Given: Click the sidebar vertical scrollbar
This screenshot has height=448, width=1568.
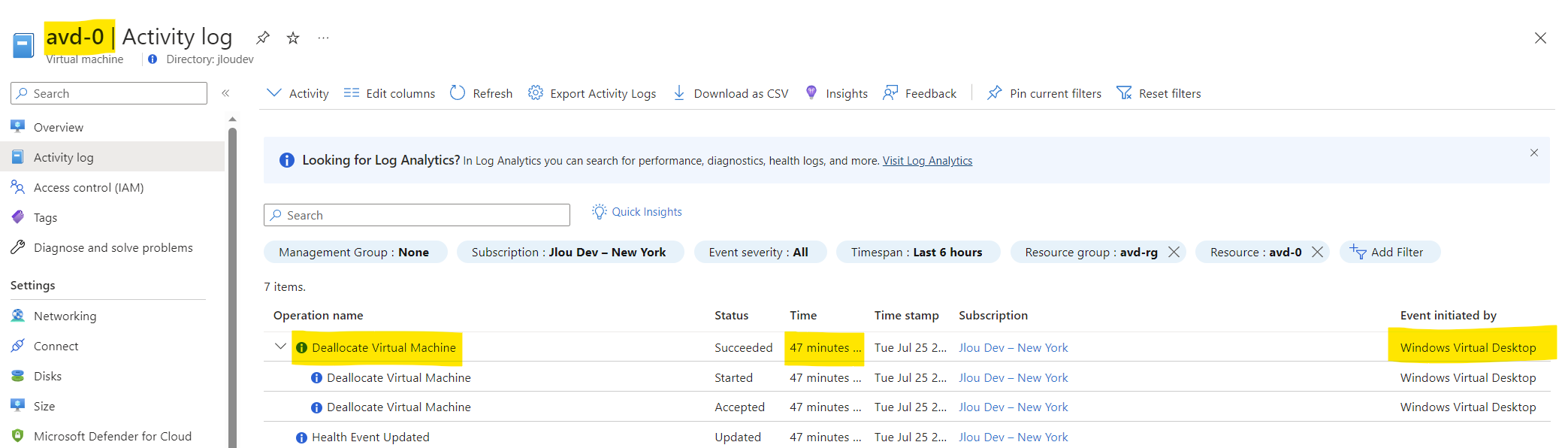Looking at the screenshot, I should click(x=232, y=286).
